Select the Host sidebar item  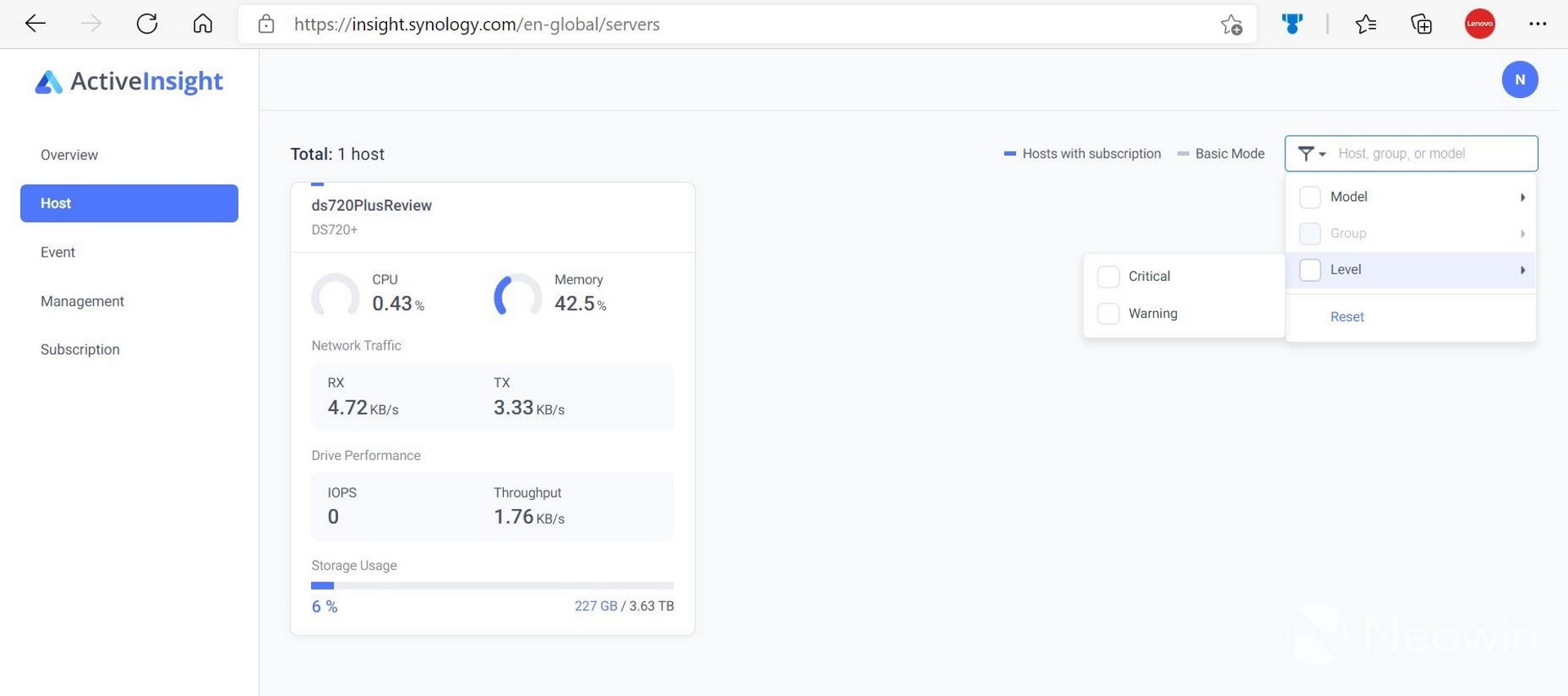[129, 203]
